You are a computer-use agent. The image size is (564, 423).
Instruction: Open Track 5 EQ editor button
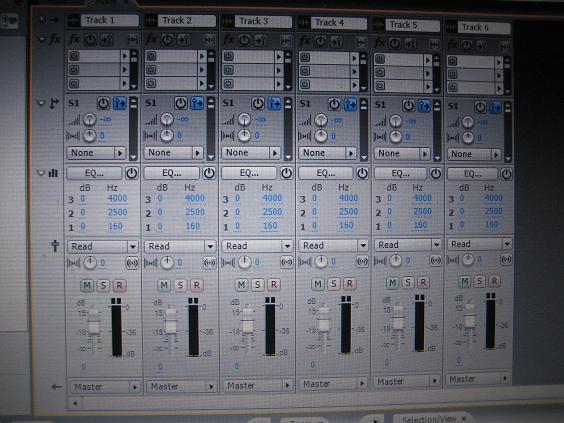point(400,173)
